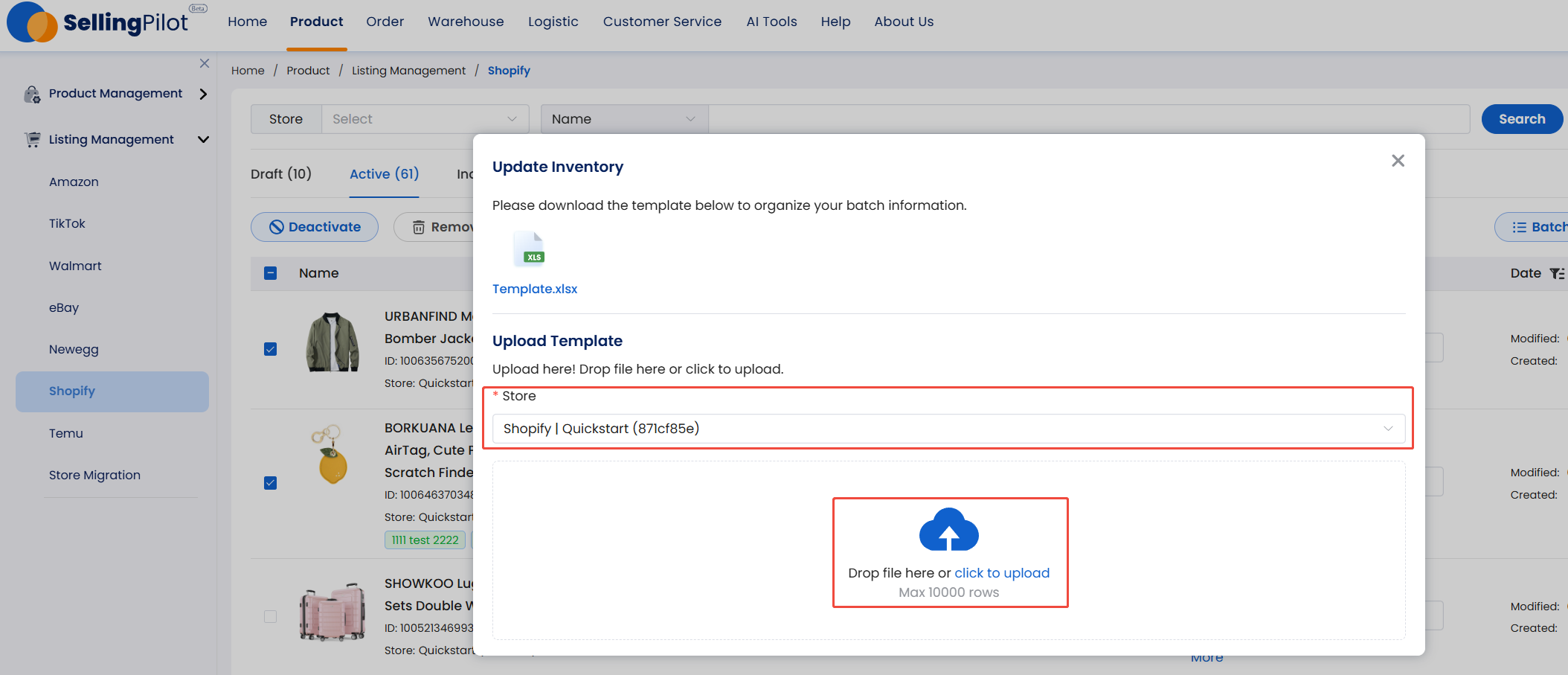Click the search text input field

(1089, 119)
